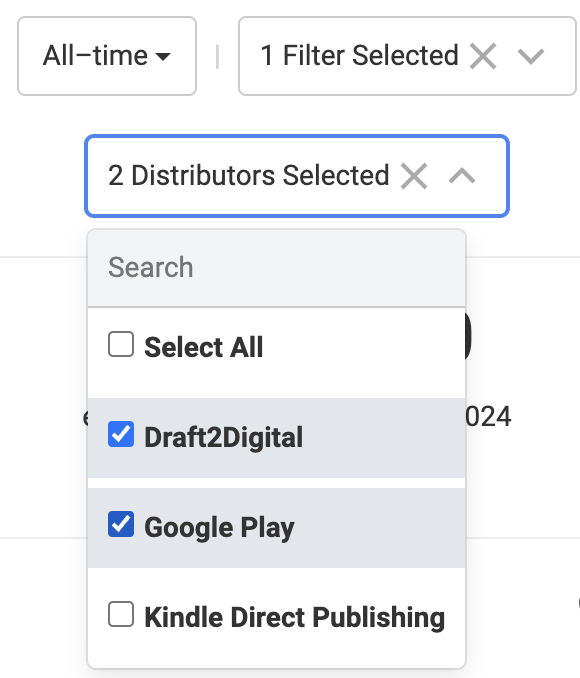Collapse the Distributors dropdown up-chevron
Image resolution: width=580 pixels, height=678 pixels.
pyautogui.click(x=462, y=176)
